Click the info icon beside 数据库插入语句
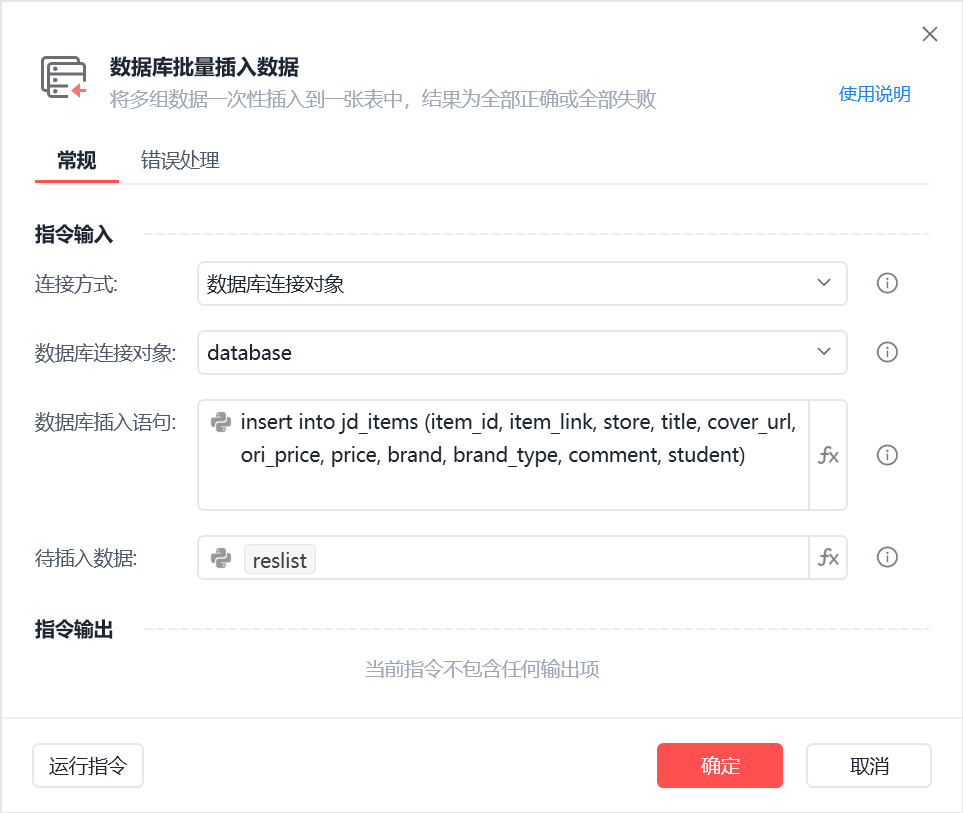The image size is (963, 813). point(887,455)
